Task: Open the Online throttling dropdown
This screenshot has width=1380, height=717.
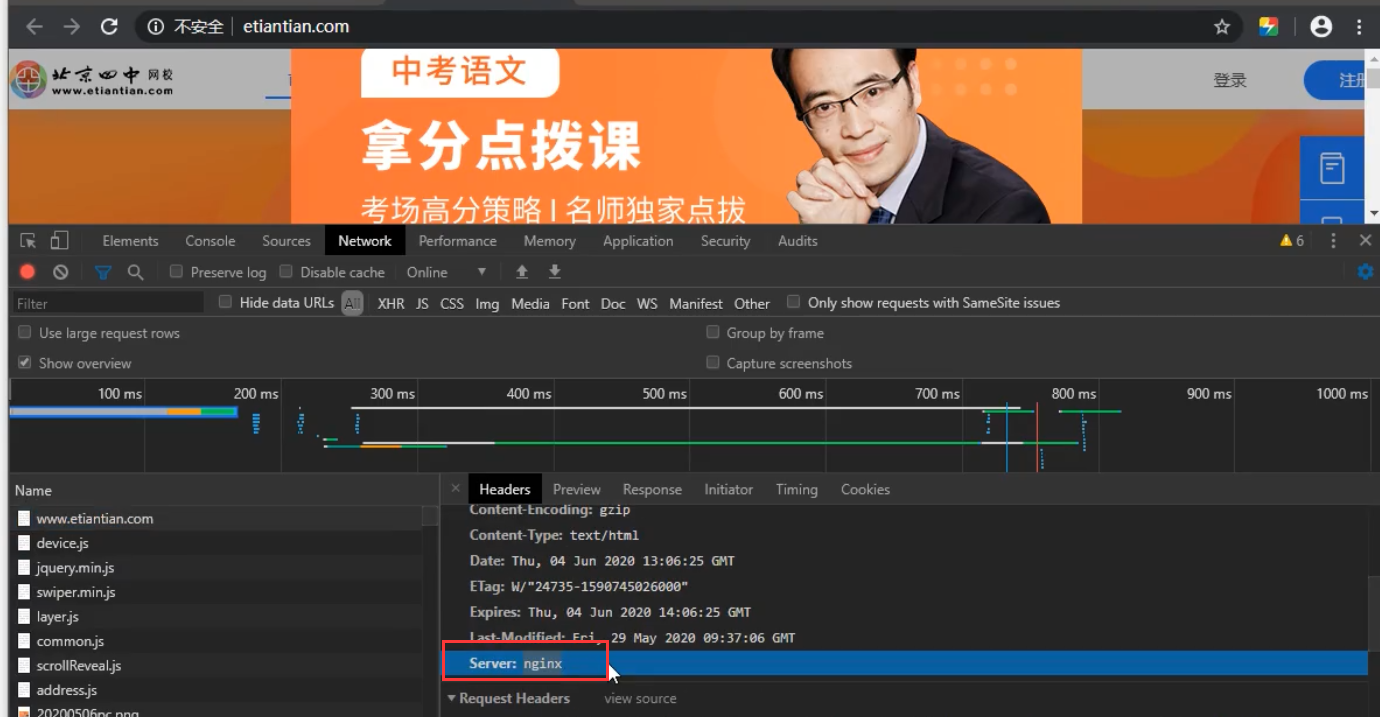Action: click(446, 272)
